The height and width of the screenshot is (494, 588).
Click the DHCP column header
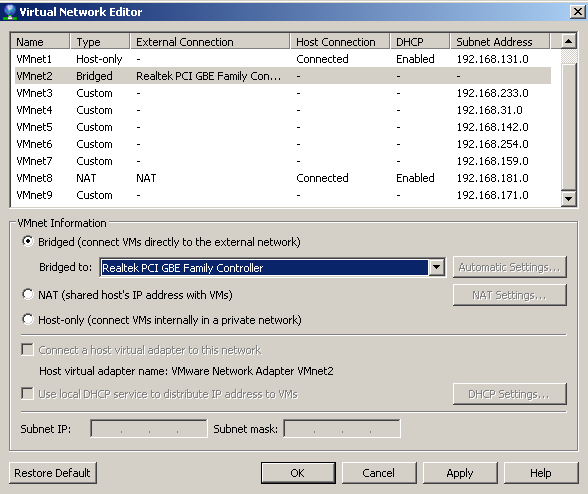click(420, 42)
